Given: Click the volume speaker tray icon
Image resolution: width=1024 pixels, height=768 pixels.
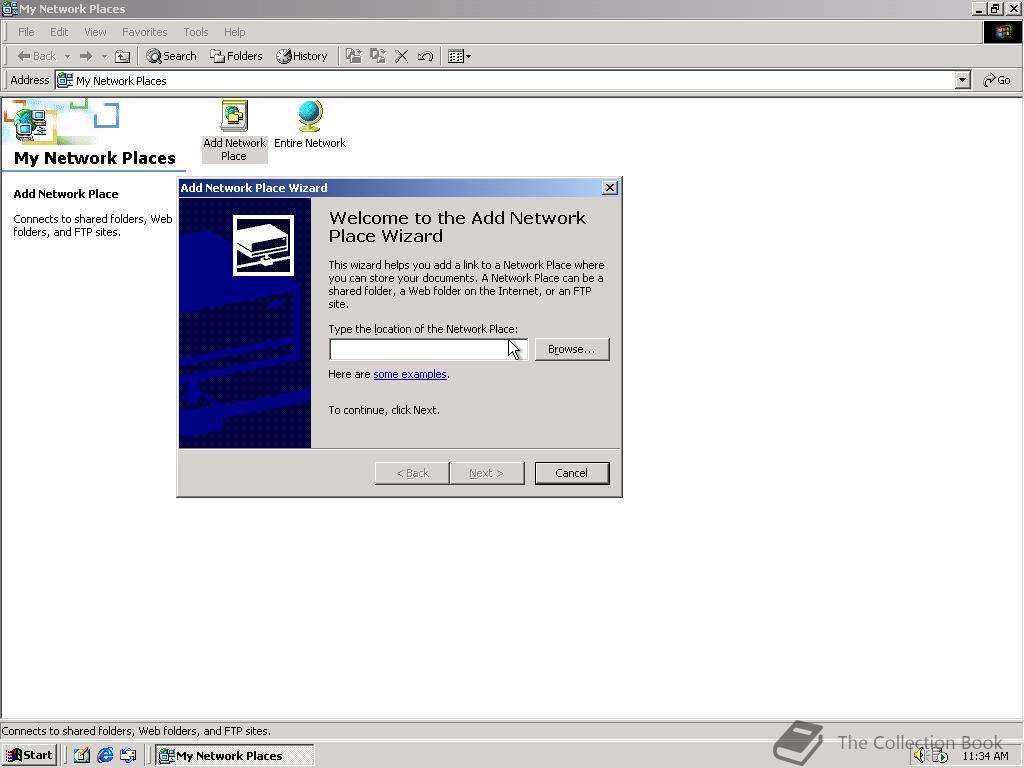Looking at the screenshot, I should [920, 756].
